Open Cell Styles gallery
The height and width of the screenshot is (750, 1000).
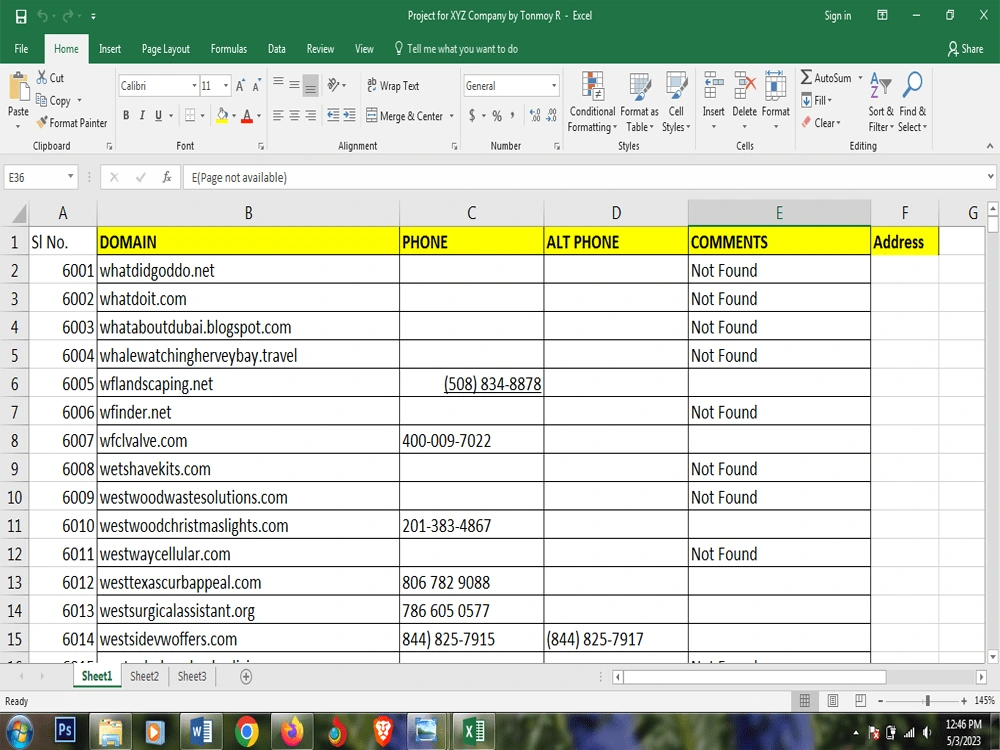pyautogui.click(x=676, y=102)
